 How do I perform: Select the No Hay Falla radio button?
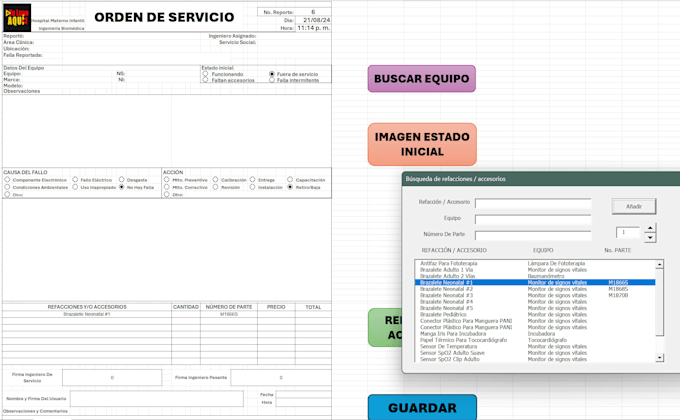[121, 187]
